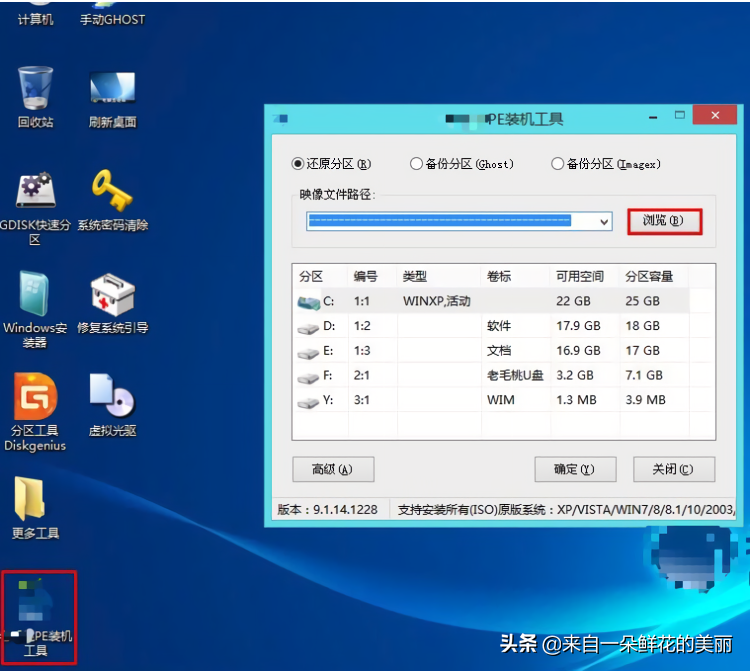Screen dimensions: 750x671
Task: Select 还原分区 (R) radio option
Action: coord(331,164)
